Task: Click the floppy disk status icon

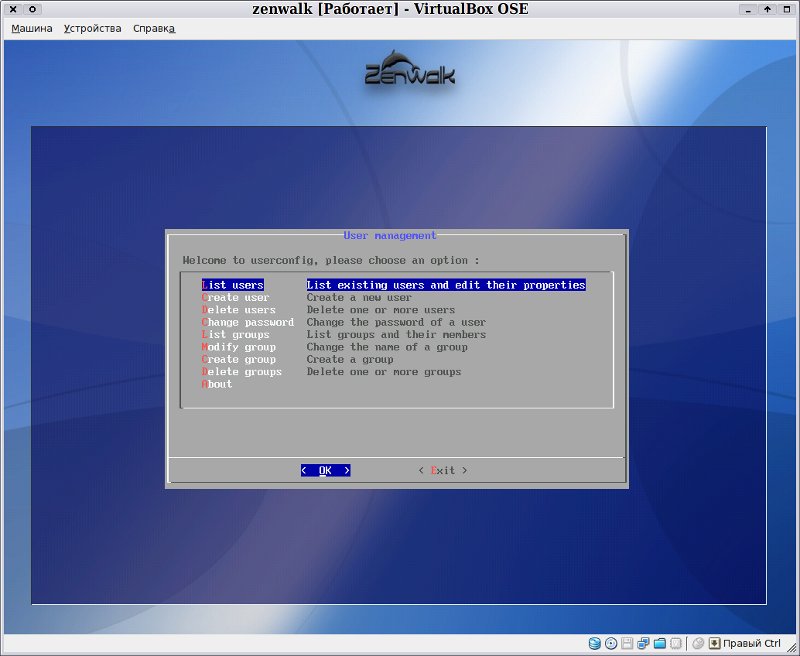Action: (628, 643)
